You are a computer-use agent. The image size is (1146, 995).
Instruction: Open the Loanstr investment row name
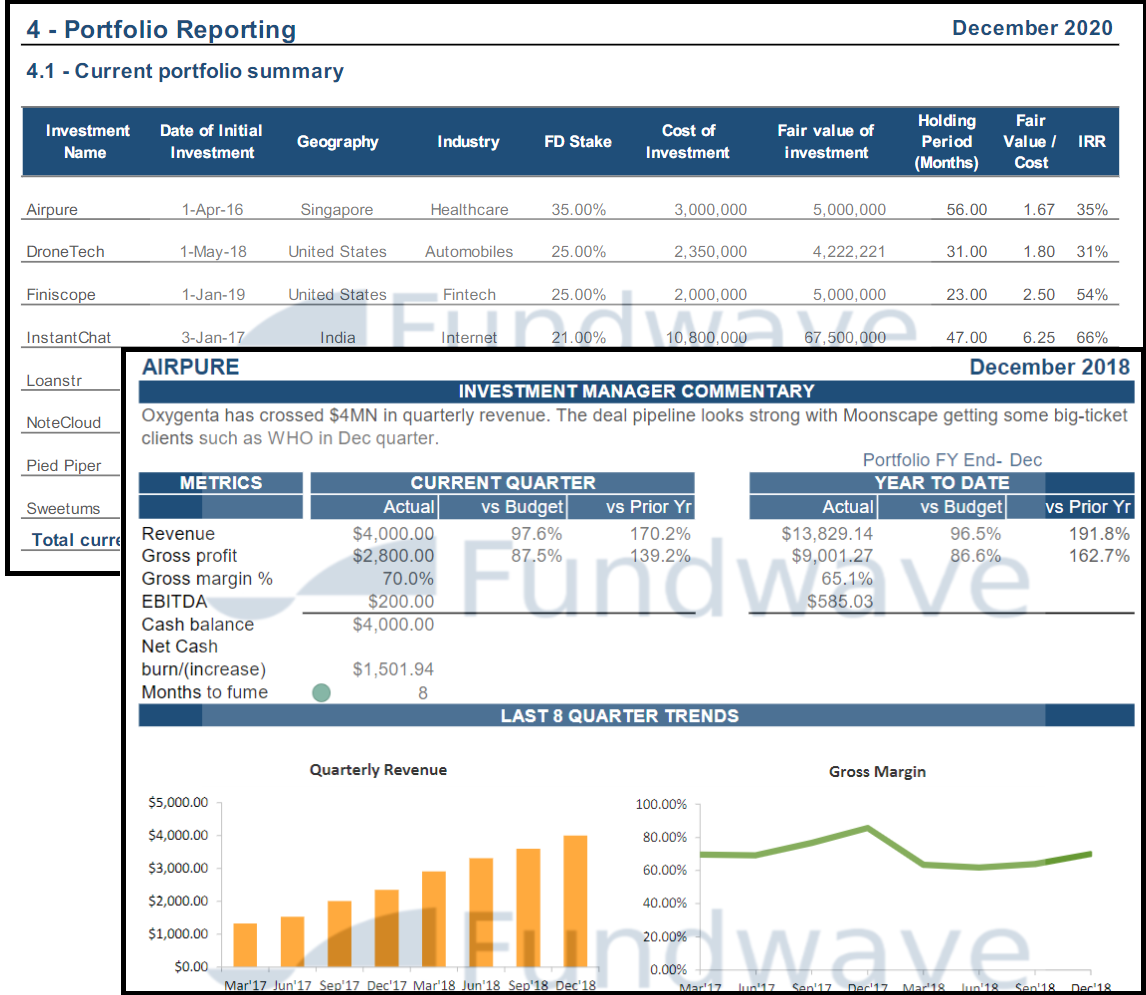[54, 381]
